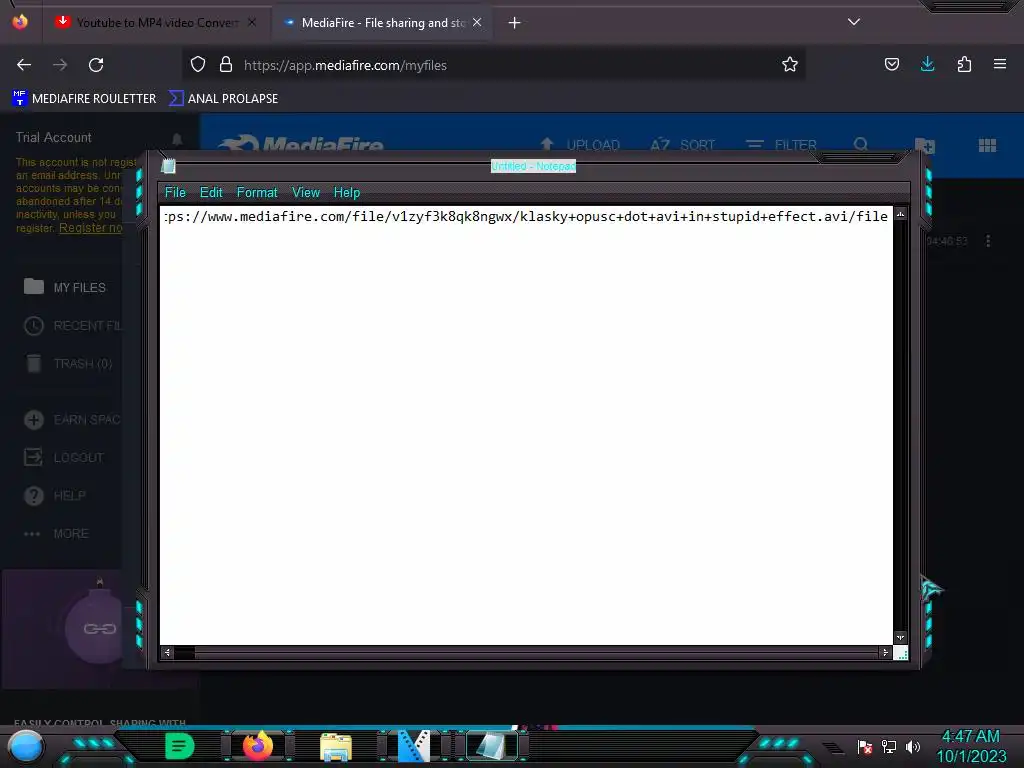Click the MediaFire notification bell icon
Screen dimensions: 1024x768
[177, 139]
